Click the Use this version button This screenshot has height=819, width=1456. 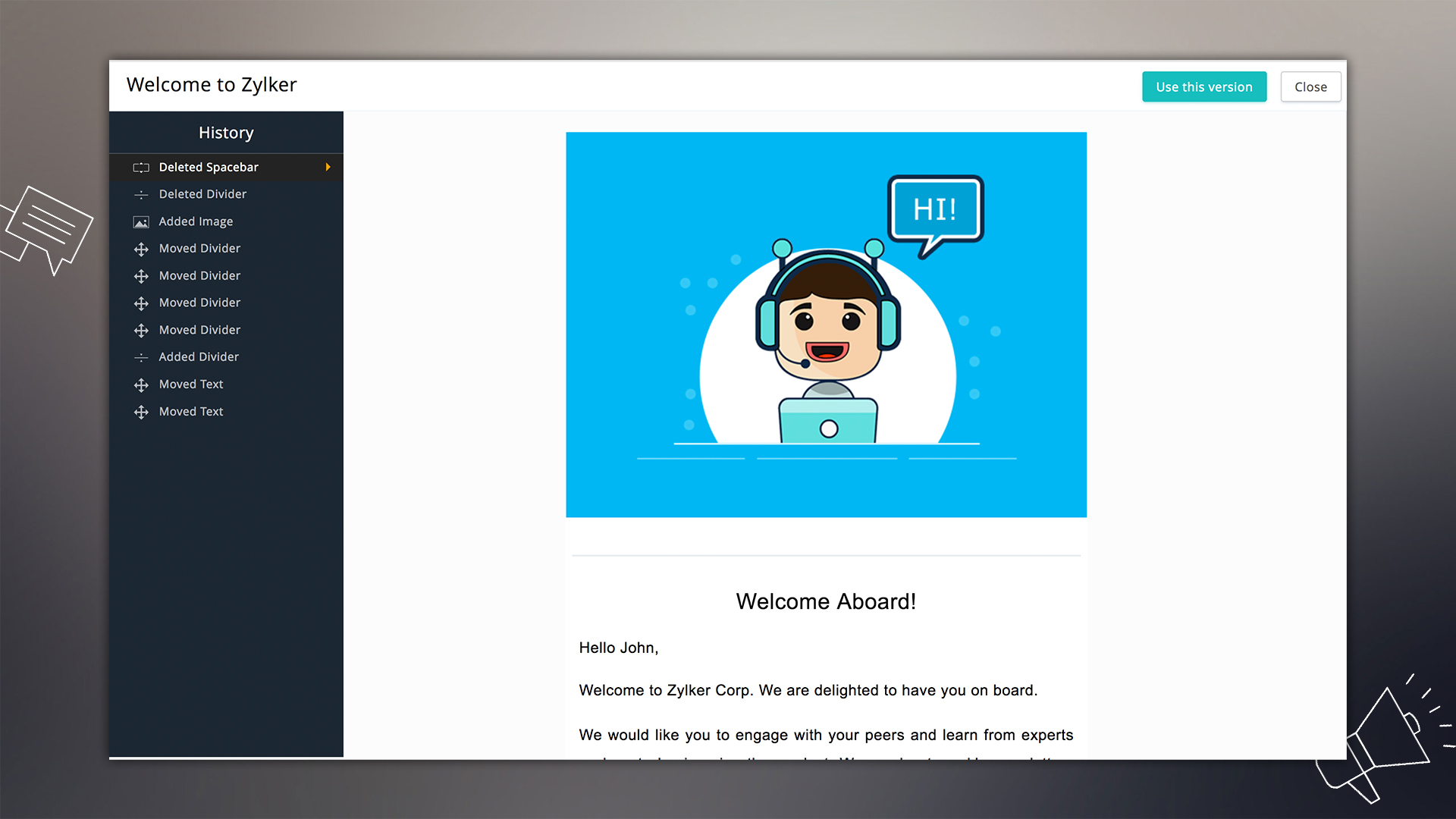1204,86
